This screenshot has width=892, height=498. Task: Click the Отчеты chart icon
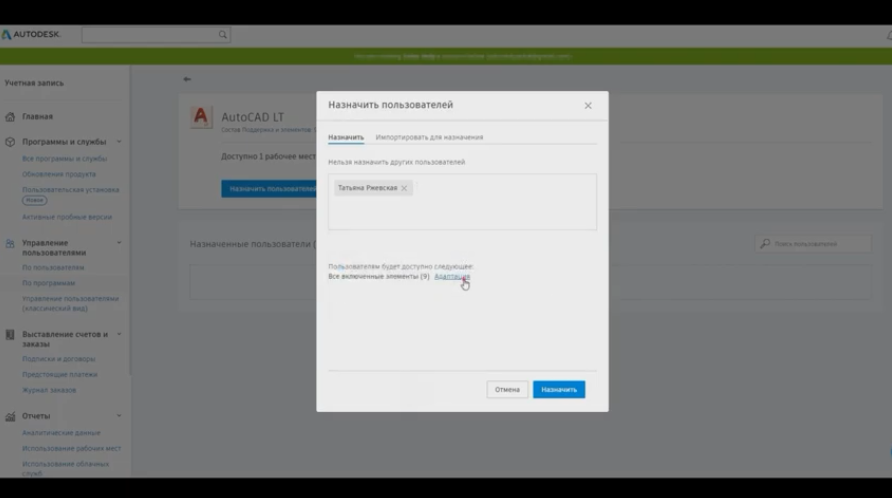pos(10,417)
